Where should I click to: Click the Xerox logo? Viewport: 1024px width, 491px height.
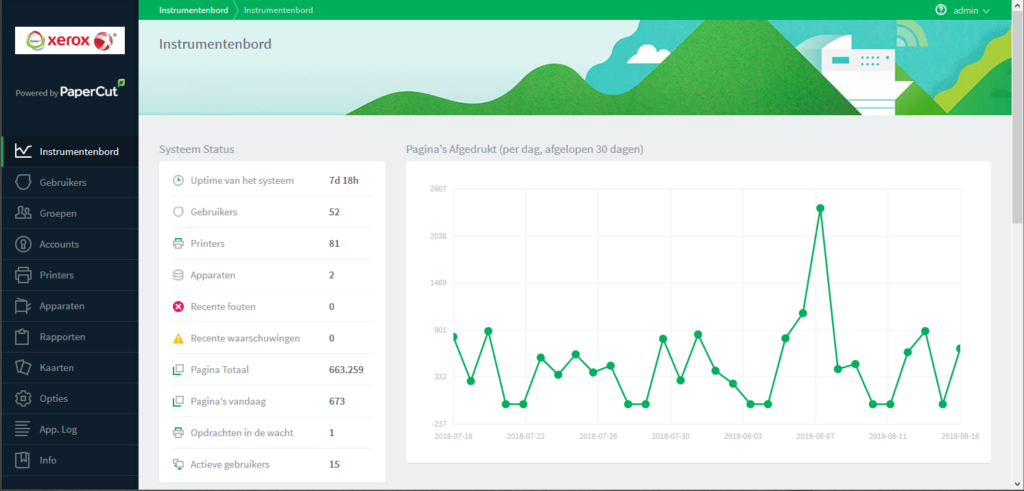(70, 40)
